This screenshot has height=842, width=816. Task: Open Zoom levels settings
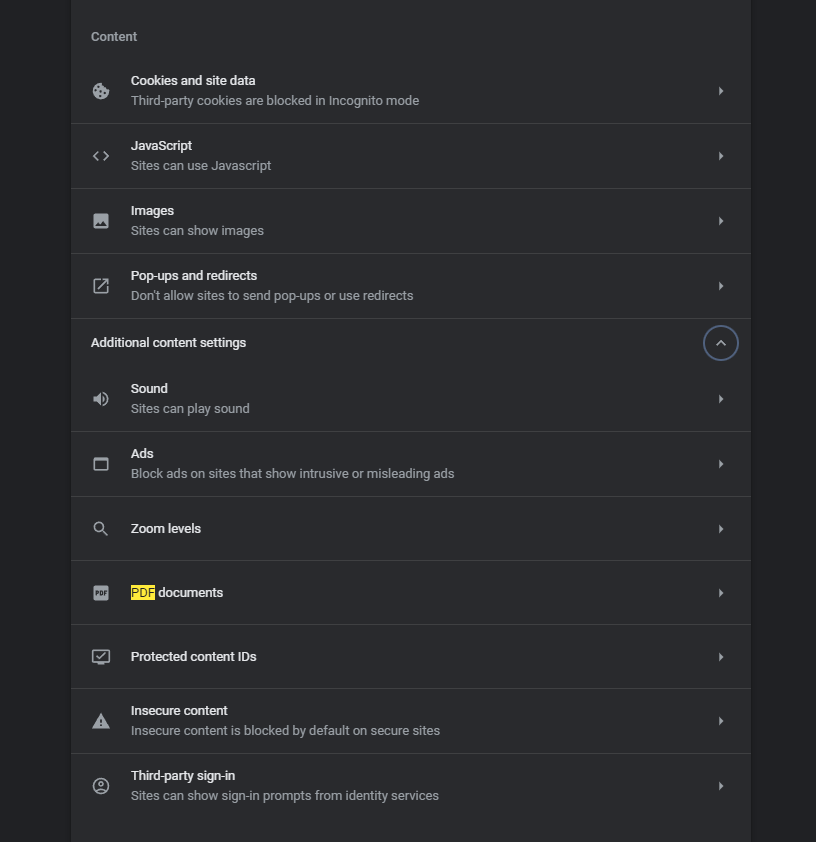pyautogui.click(x=411, y=529)
